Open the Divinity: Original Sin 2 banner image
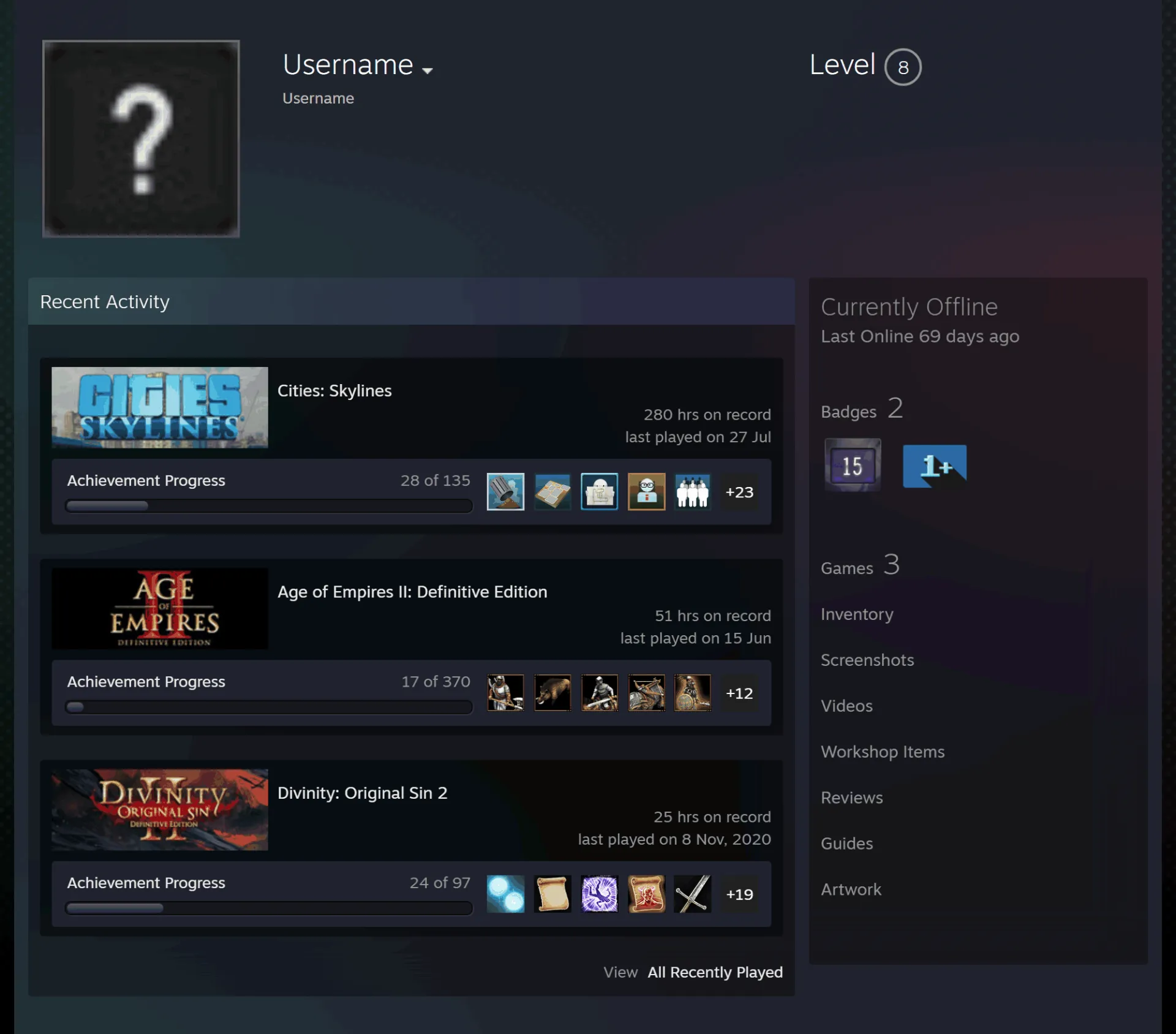 click(160, 810)
